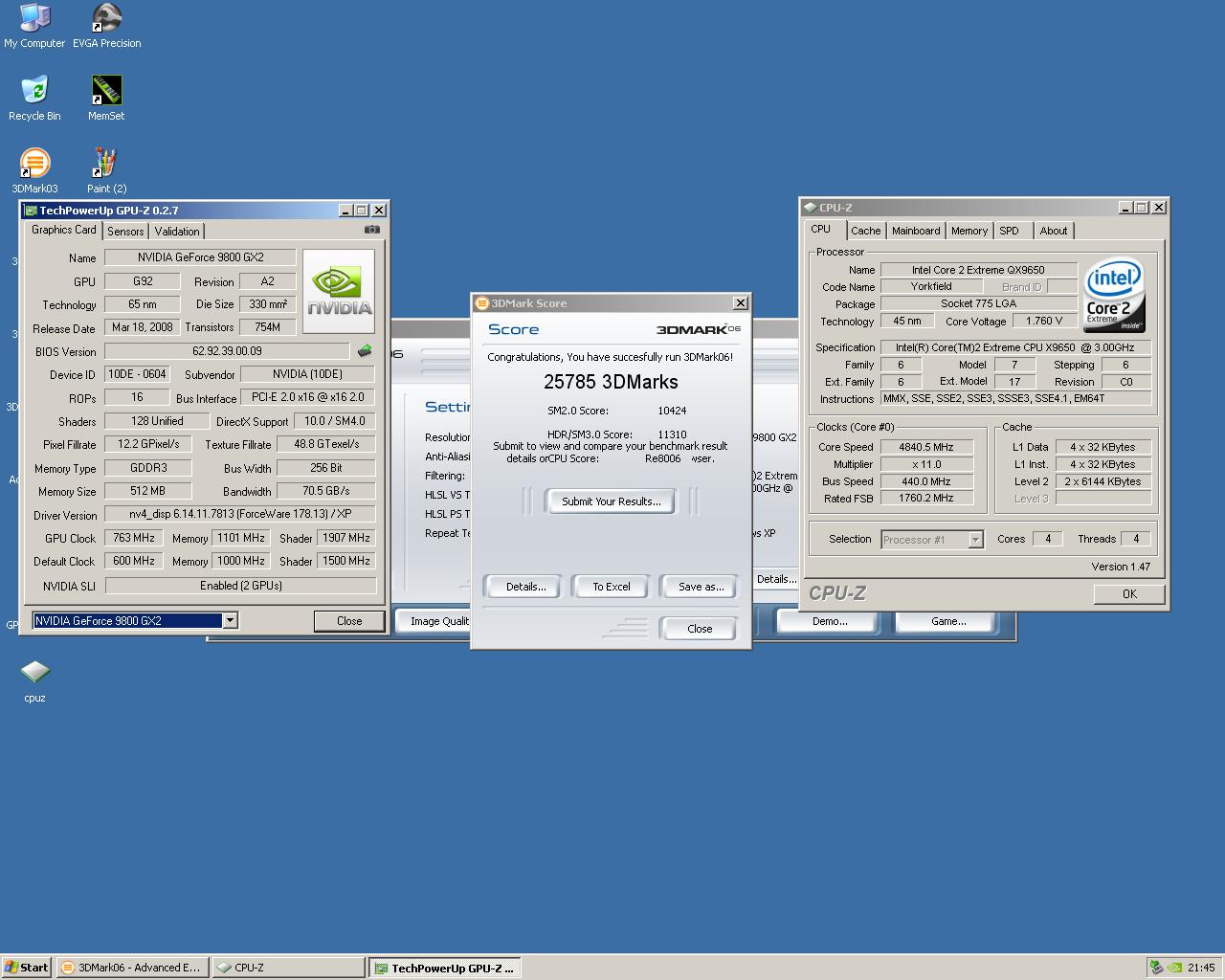Switch to Sensors tab in GPU-Z
The image size is (1225, 980).
coord(125,232)
